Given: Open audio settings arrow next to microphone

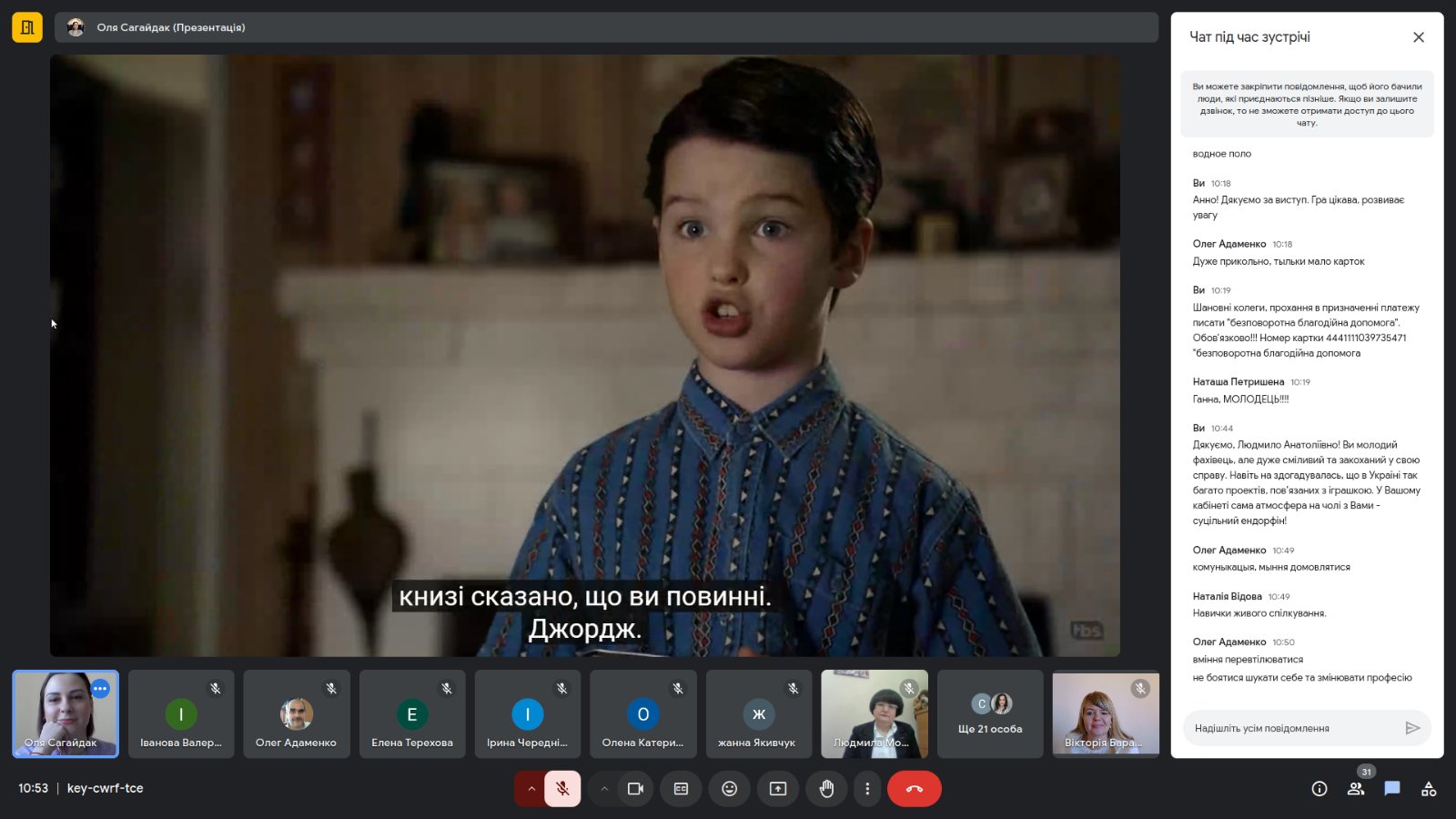Looking at the screenshot, I should pyautogui.click(x=531, y=789).
